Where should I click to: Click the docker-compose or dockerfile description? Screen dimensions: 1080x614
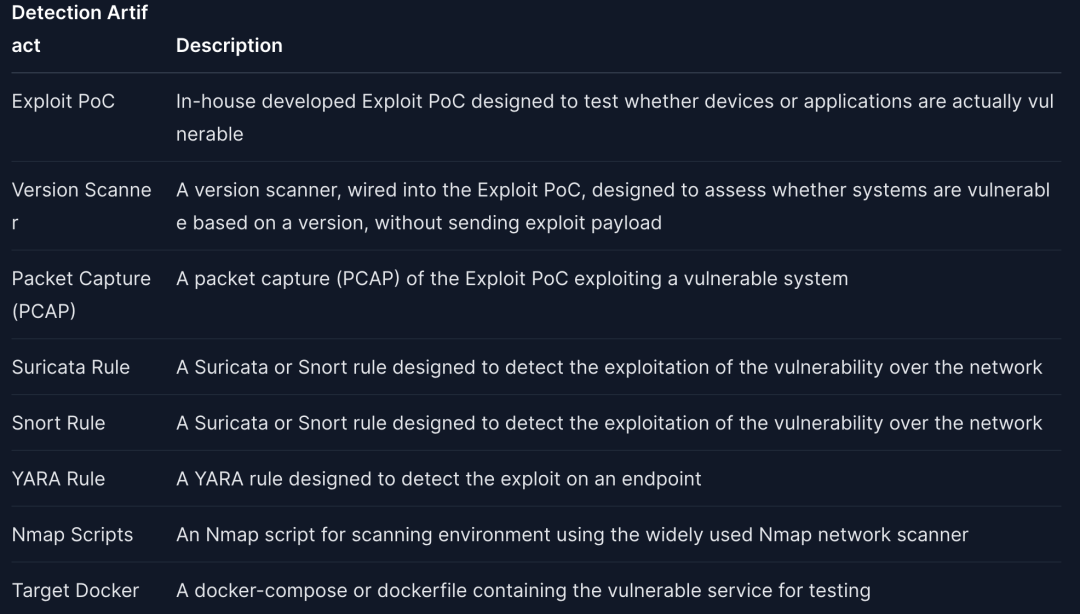pyautogui.click(x=523, y=591)
